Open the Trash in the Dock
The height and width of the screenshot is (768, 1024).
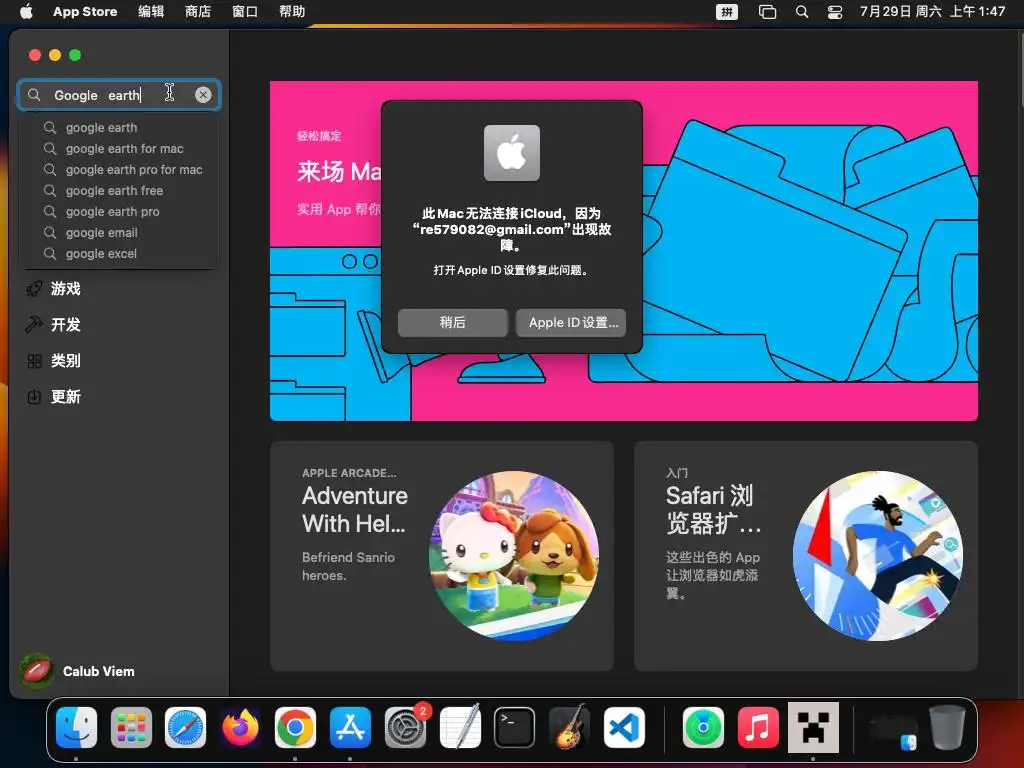pos(947,728)
